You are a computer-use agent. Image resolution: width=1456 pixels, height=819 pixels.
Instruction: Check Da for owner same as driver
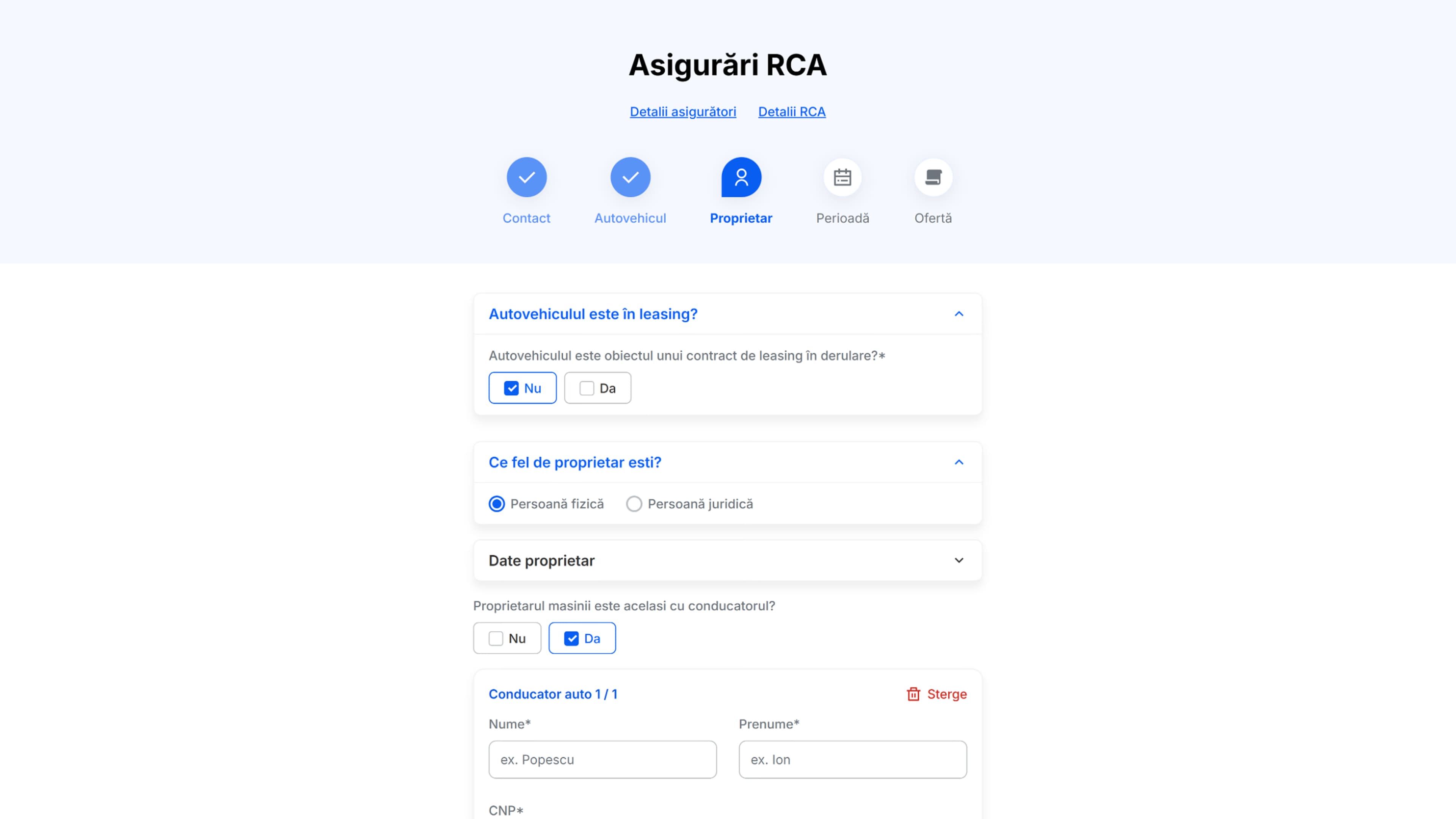pos(582,639)
